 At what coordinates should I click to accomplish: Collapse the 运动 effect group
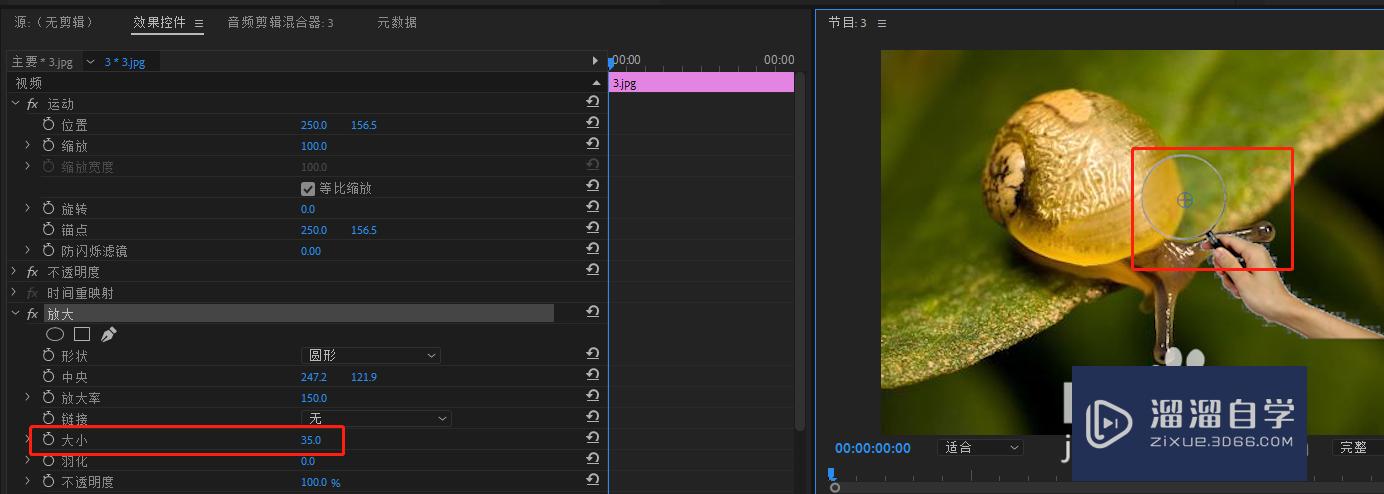[x=16, y=104]
